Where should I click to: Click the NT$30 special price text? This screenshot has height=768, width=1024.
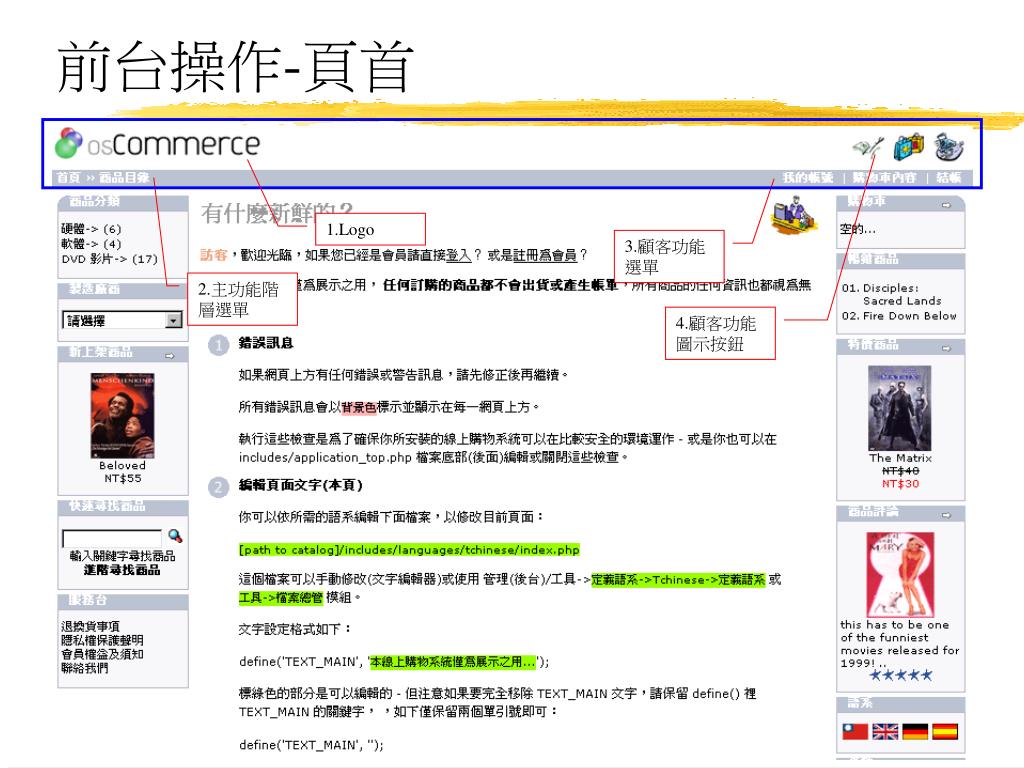900,484
